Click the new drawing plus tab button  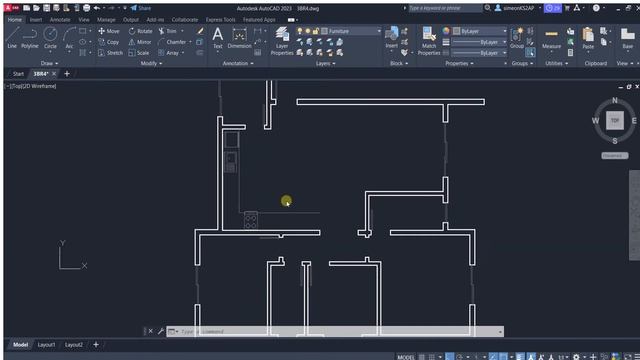click(67, 74)
